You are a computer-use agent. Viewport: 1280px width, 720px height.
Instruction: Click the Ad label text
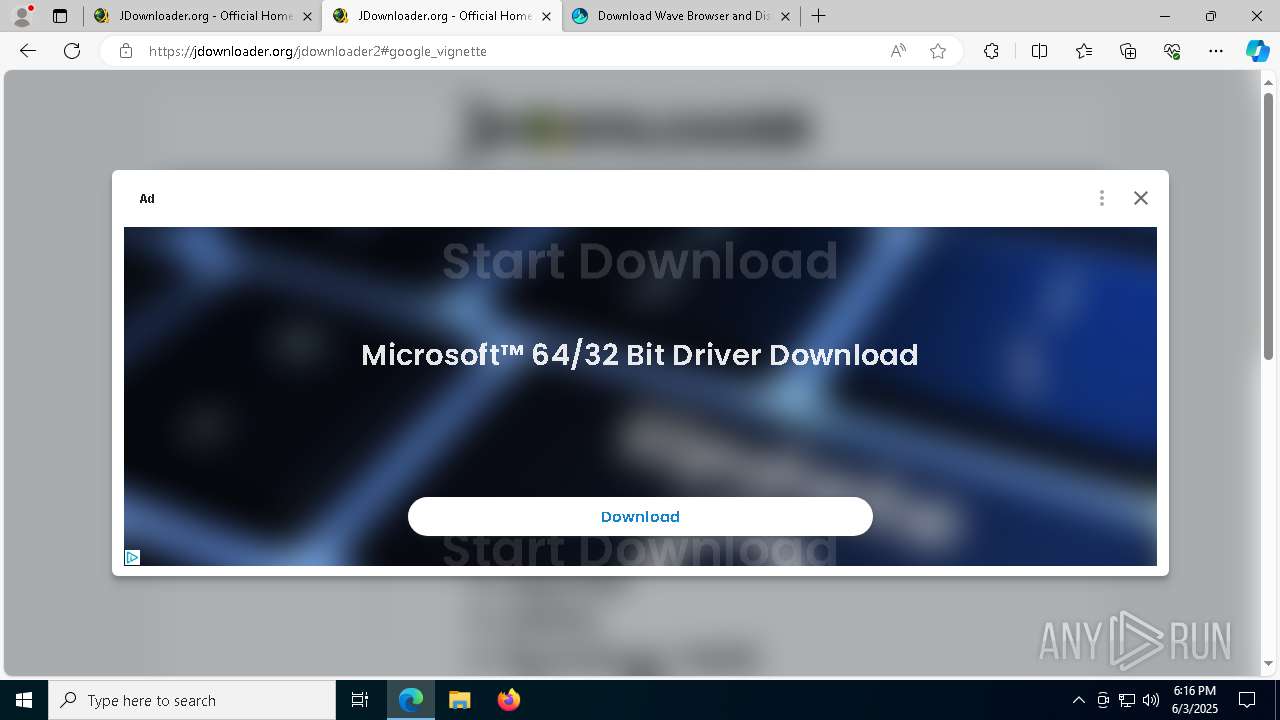tap(147, 198)
